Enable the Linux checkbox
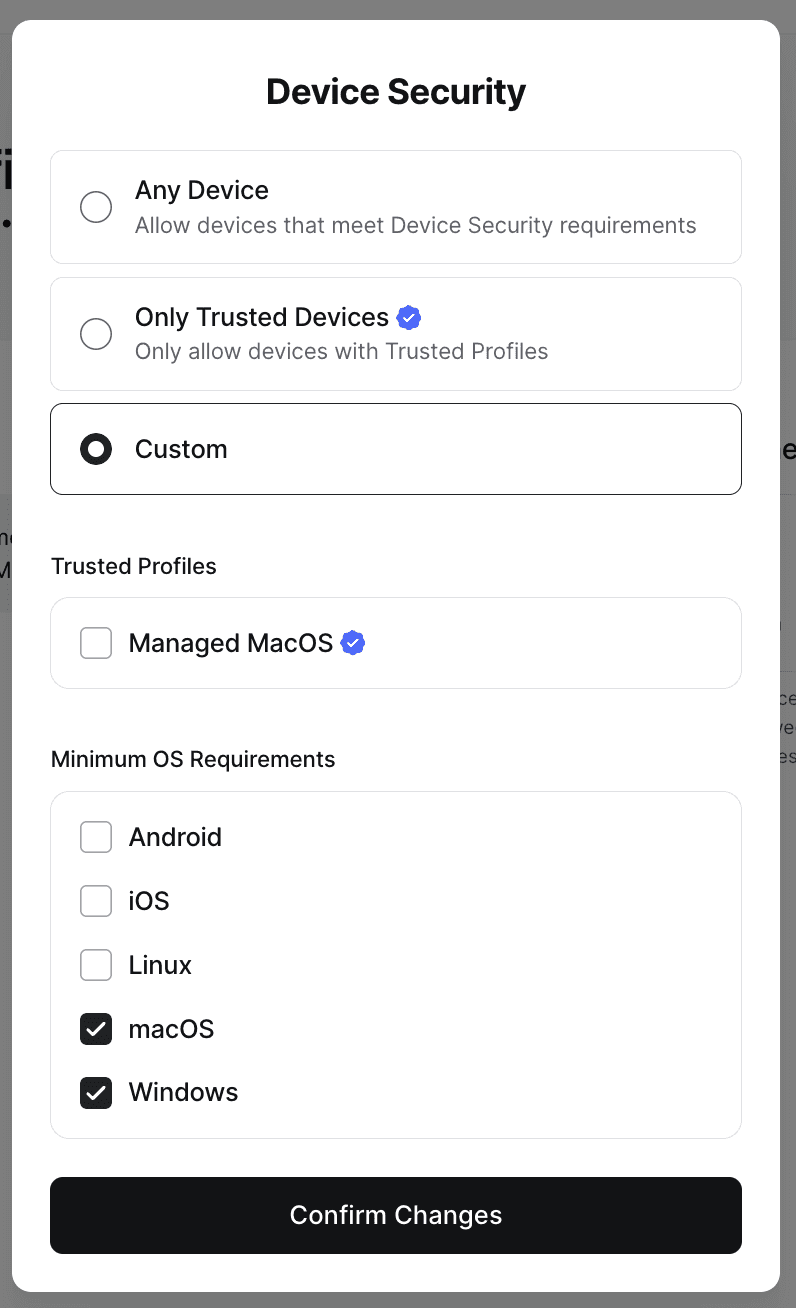Image resolution: width=796 pixels, height=1308 pixels. point(96,965)
